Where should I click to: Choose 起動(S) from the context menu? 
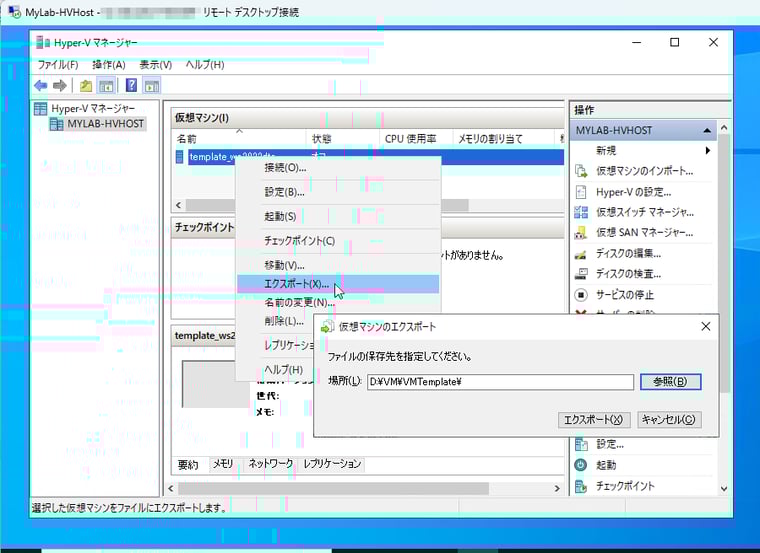(x=338, y=216)
